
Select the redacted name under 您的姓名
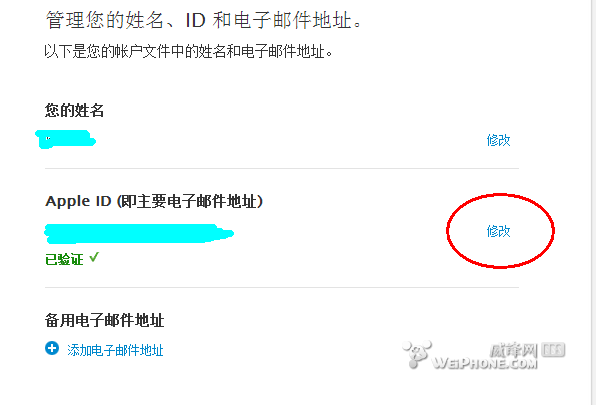point(65,139)
